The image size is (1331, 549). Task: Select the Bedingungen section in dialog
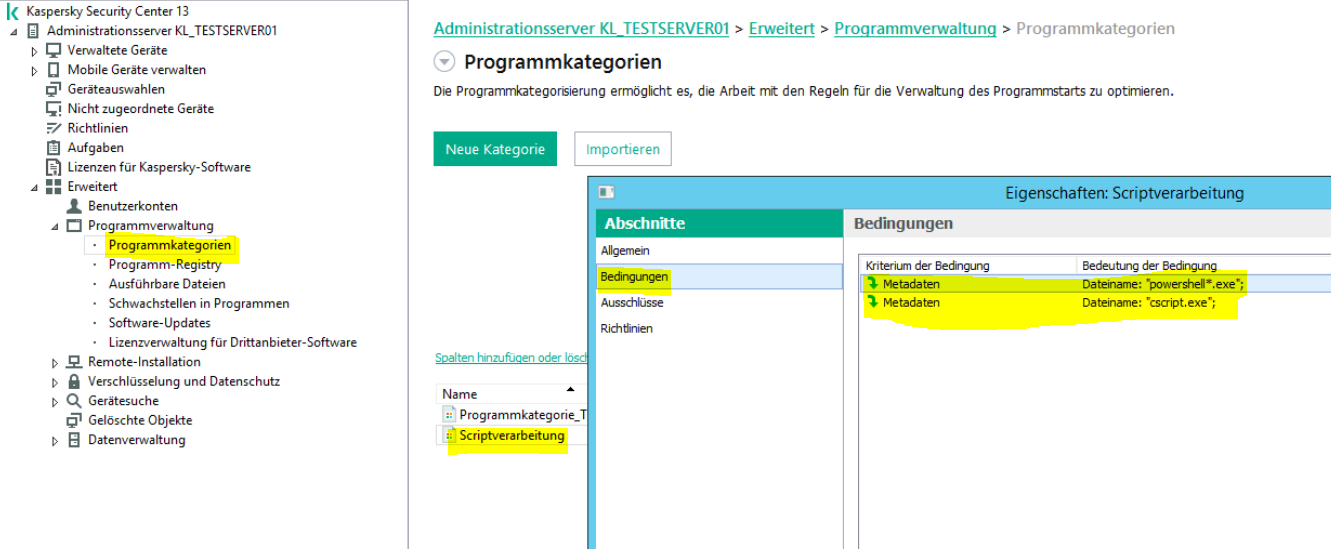[720, 276]
